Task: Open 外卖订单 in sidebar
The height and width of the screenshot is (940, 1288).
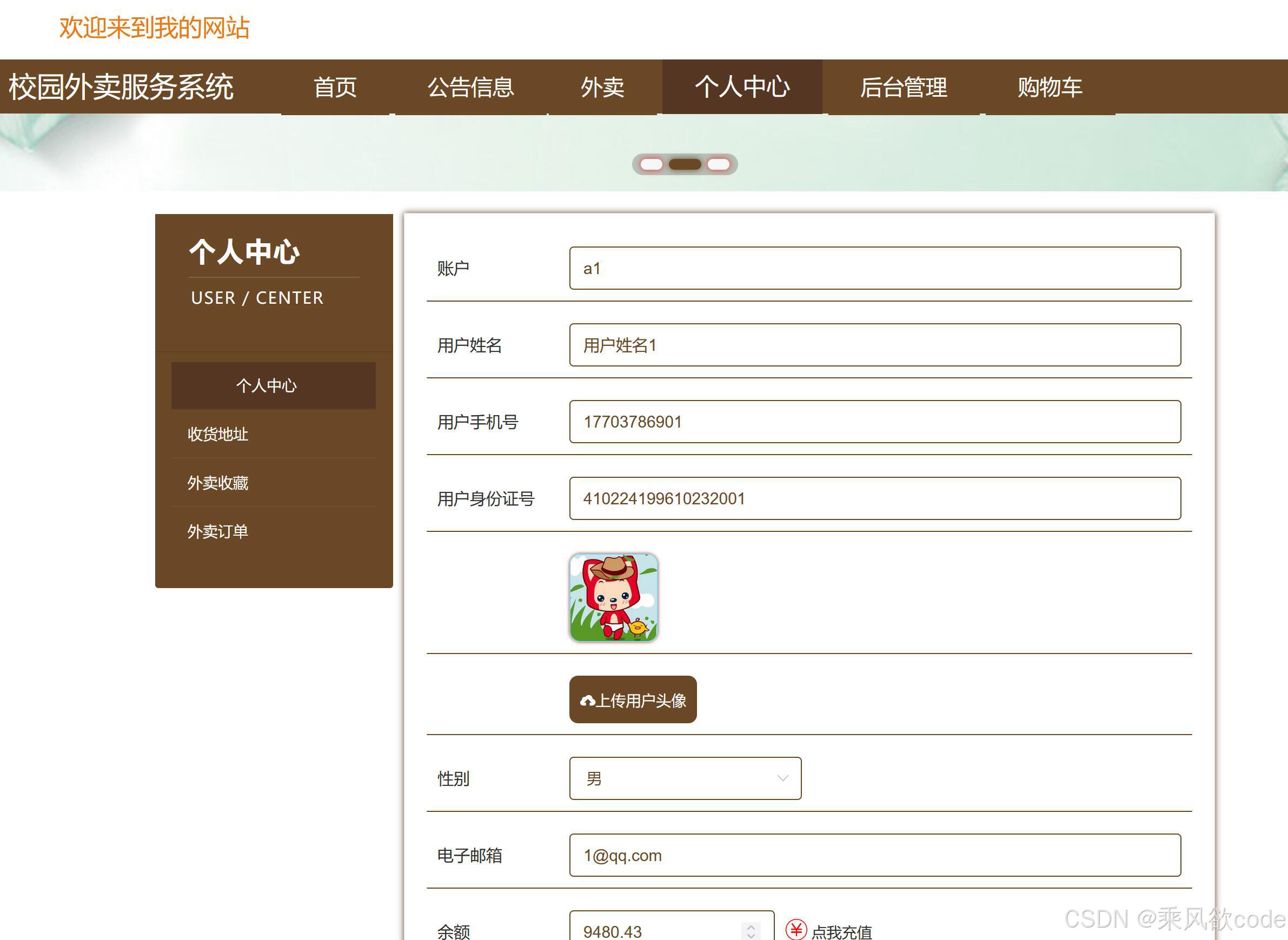Action: click(x=218, y=531)
